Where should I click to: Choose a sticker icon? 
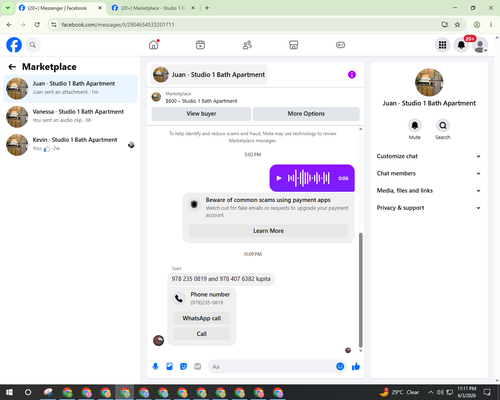183,367
